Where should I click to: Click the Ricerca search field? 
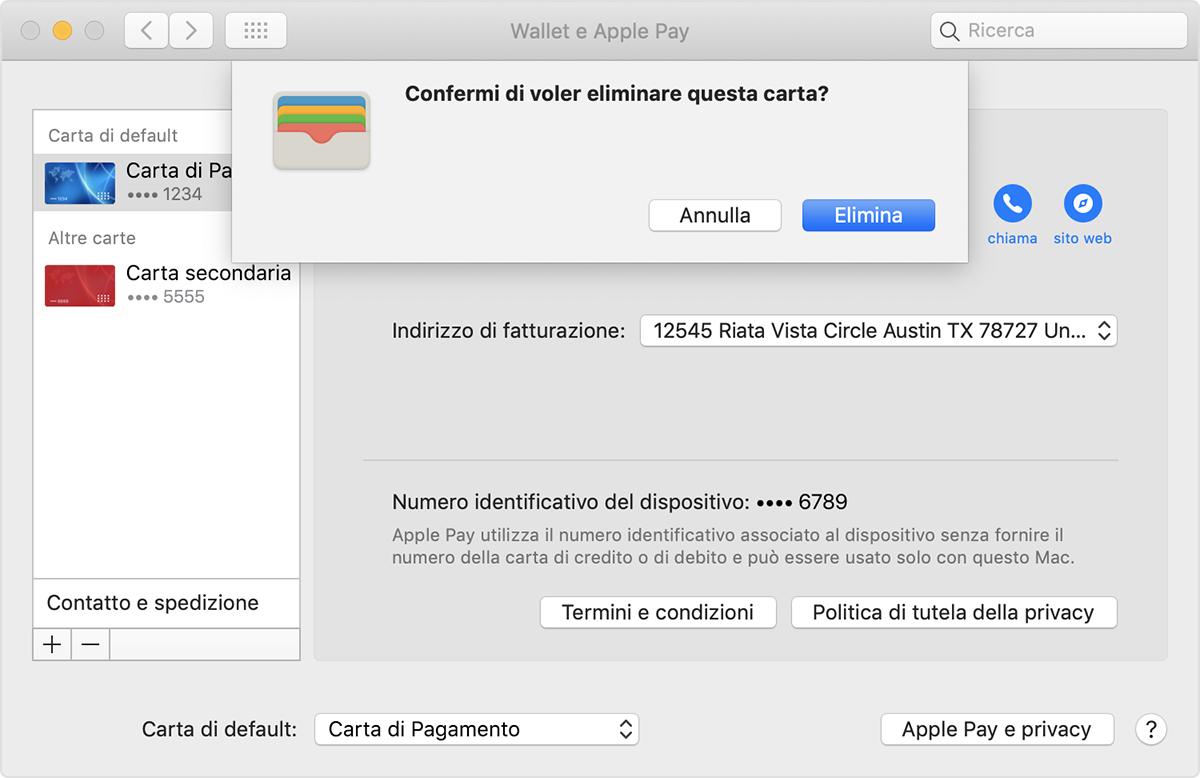pyautogui.click(x=1058, y=31)
